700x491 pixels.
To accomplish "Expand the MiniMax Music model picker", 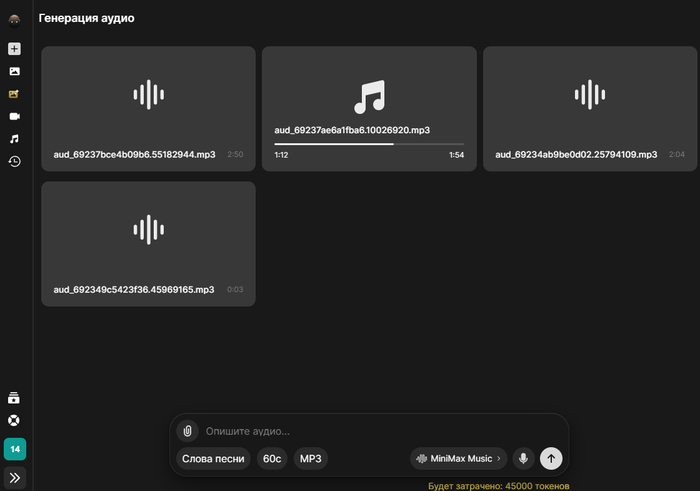I will 459,458.
